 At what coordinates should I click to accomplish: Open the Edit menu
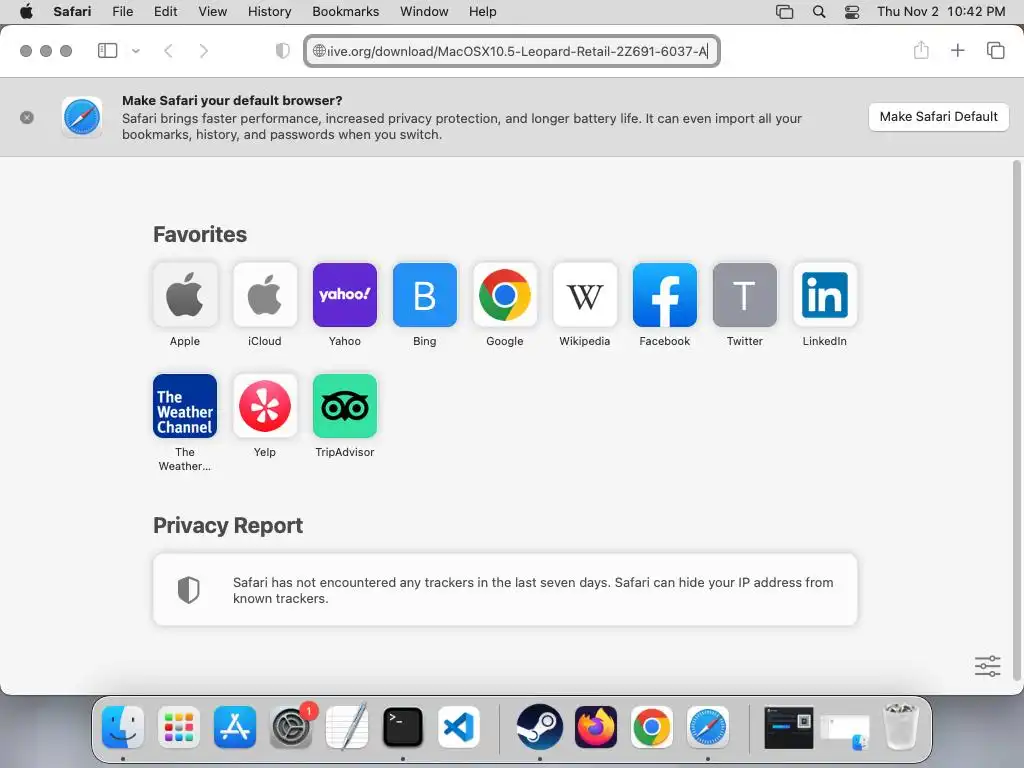pos(165,12)
